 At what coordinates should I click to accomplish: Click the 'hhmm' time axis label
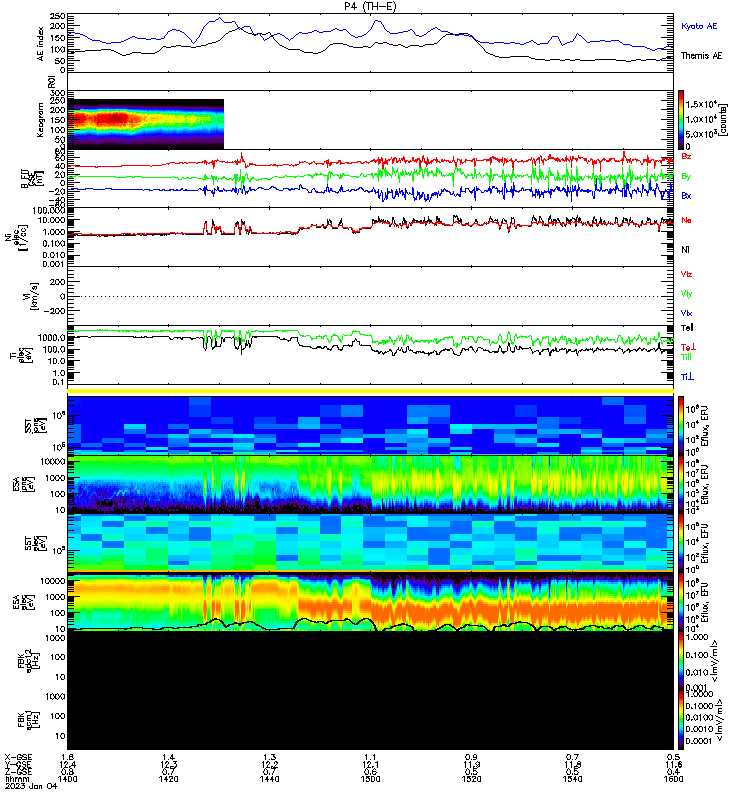click(16, 779)
